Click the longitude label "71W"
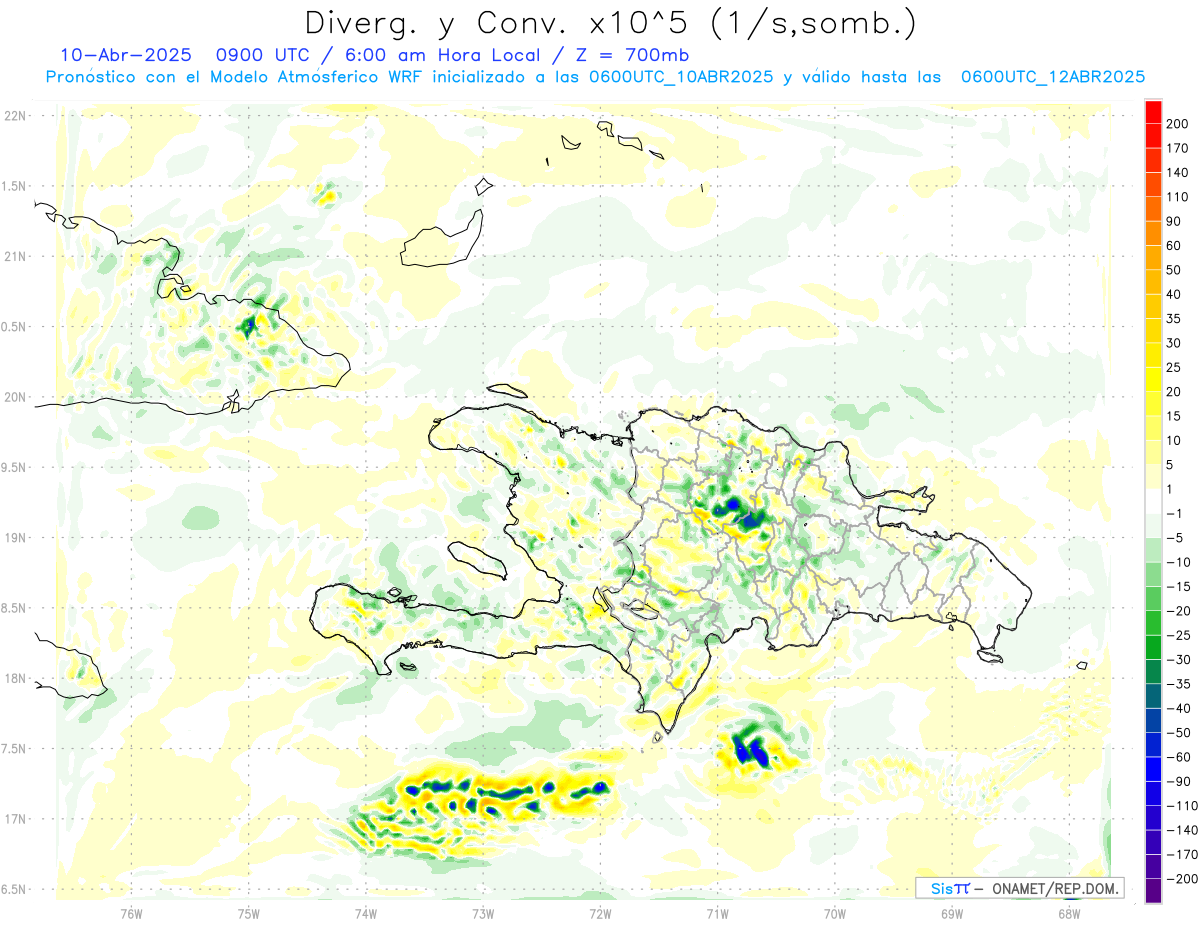 (x=717, y=914)
